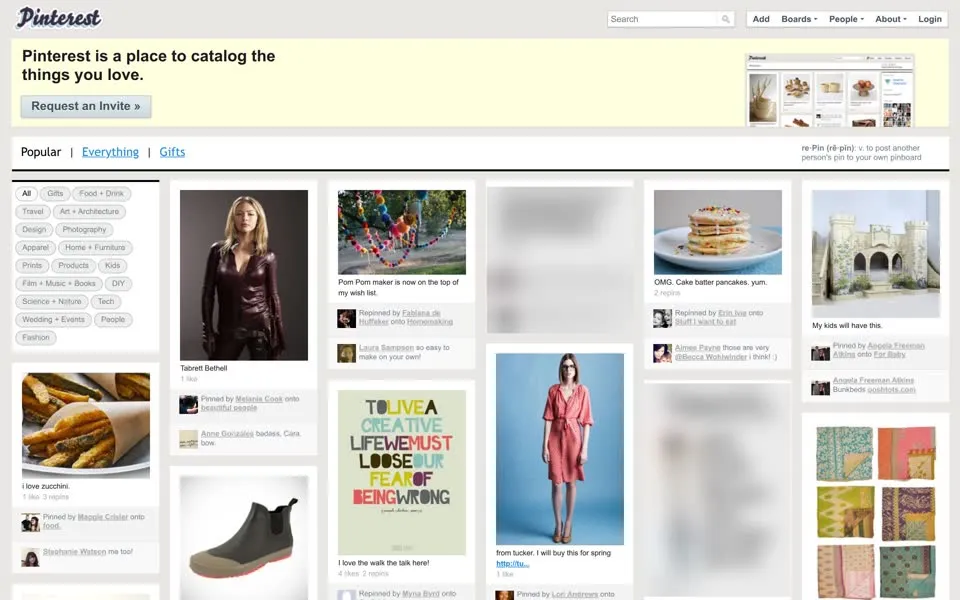The image size is (960, 600).
Task: Switch to the Gifts tab
Action: [172, 152]
